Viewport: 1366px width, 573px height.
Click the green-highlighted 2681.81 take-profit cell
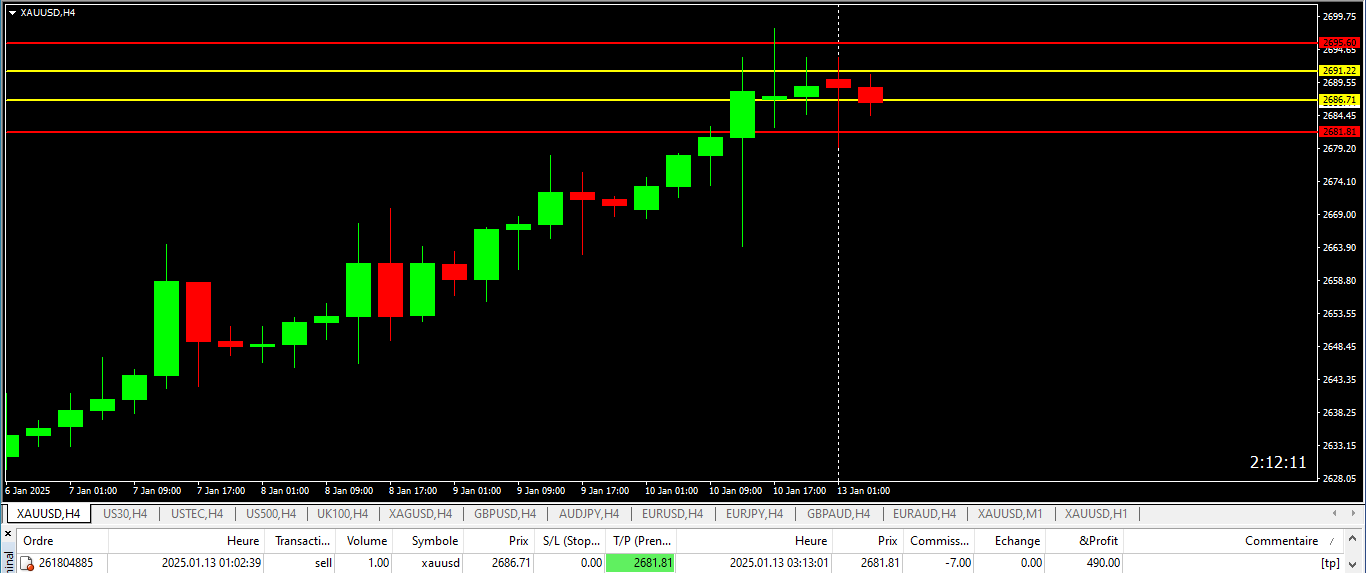coord(641,563)
